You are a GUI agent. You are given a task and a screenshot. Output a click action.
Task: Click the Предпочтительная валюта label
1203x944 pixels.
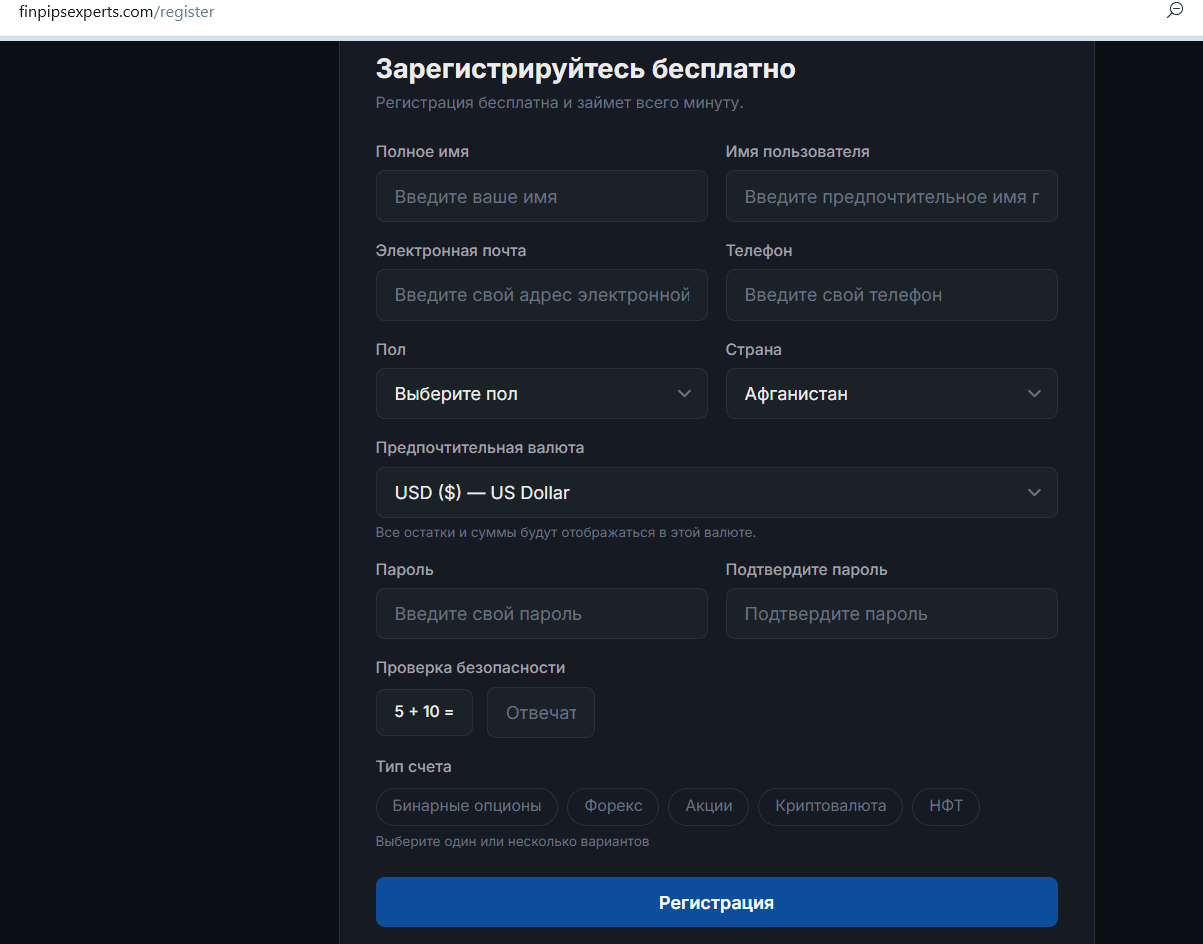coord(479,448)
